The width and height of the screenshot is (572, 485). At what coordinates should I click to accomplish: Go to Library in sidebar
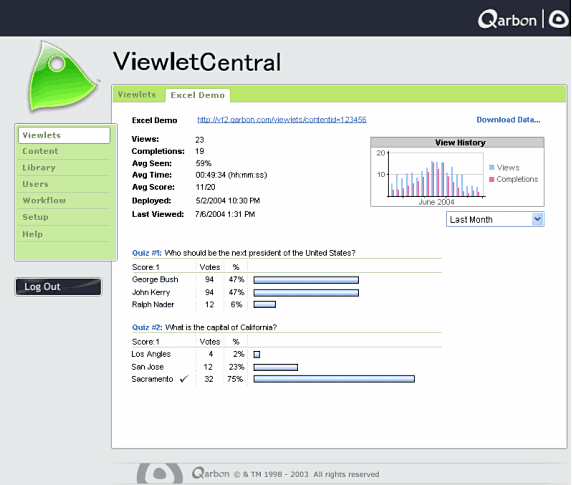[63, 168]
